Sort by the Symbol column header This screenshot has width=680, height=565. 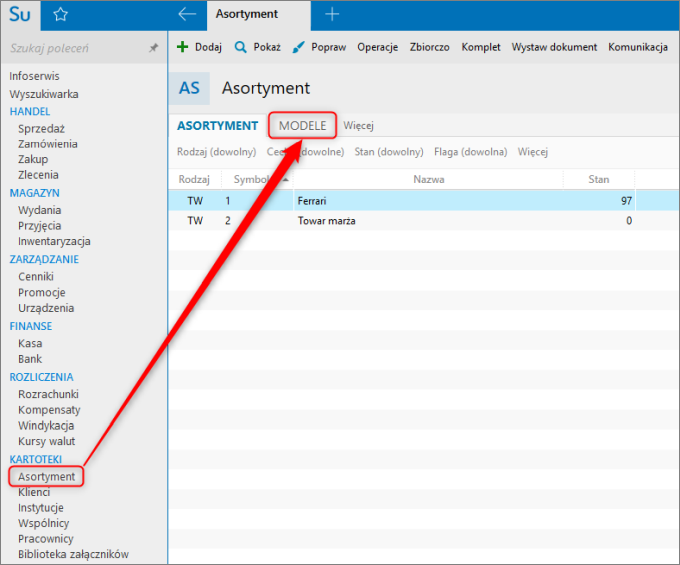[x=257, y=180]
